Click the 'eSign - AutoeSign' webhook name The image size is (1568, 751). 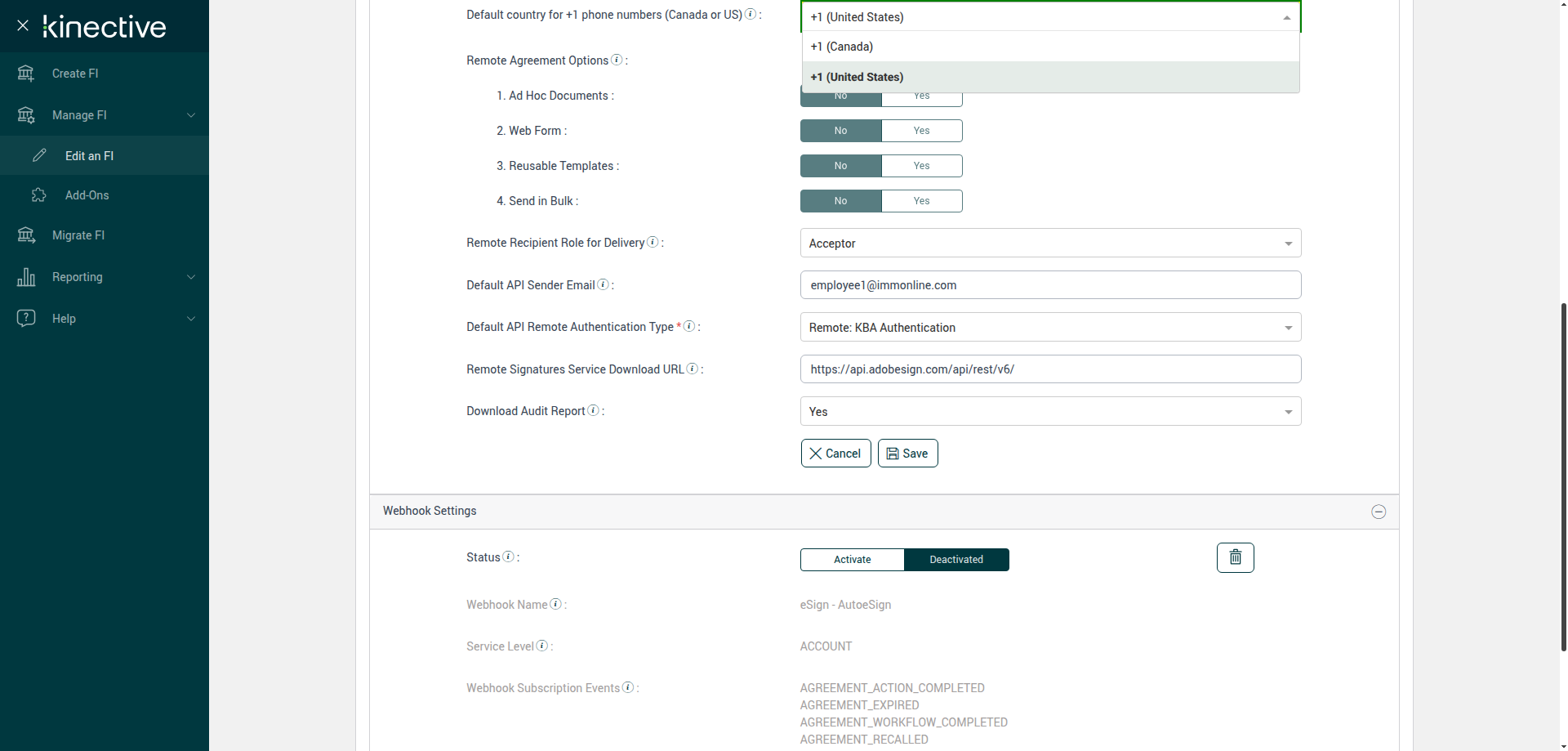coord(845,605)
